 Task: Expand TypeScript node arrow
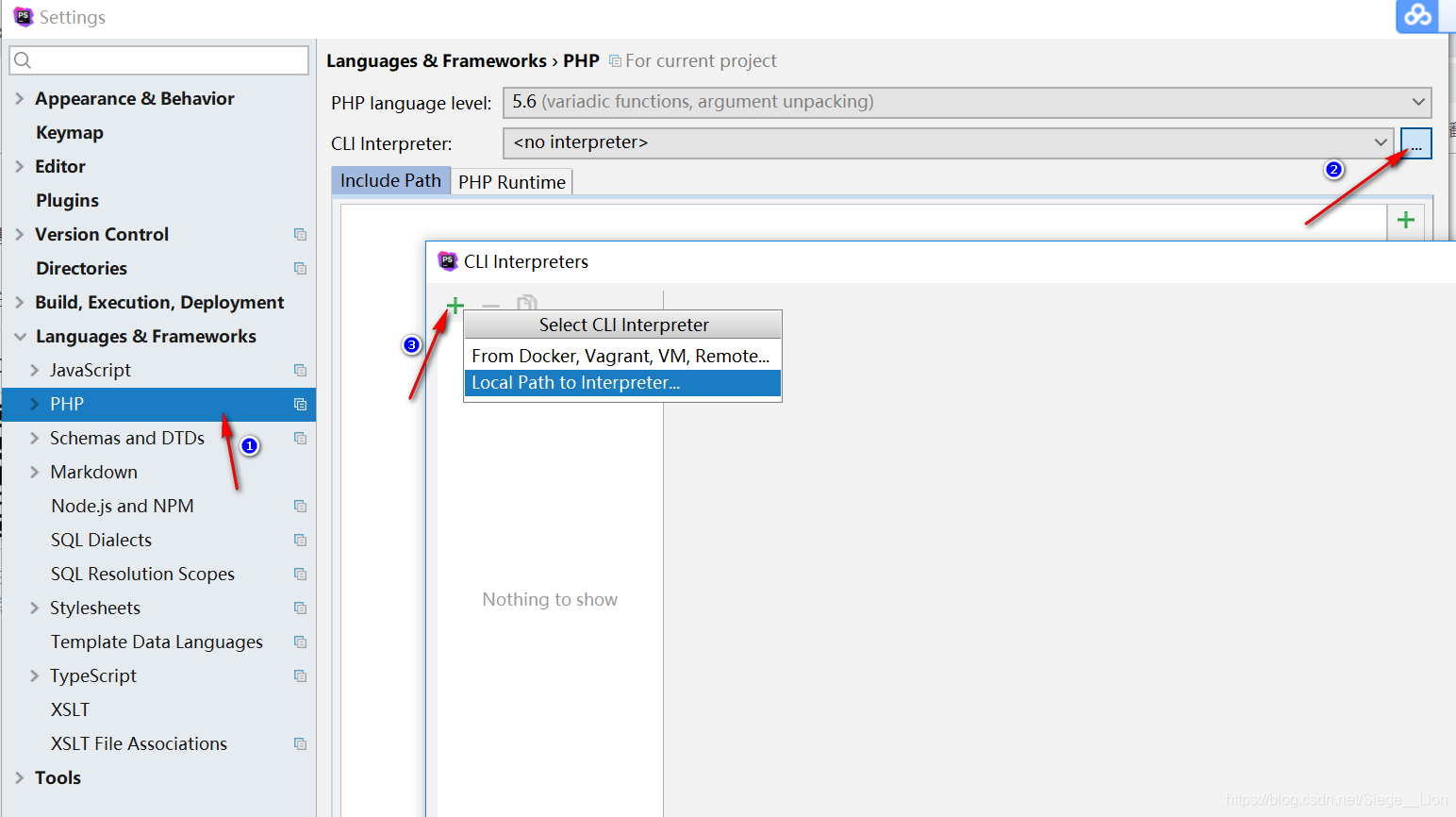35,675
